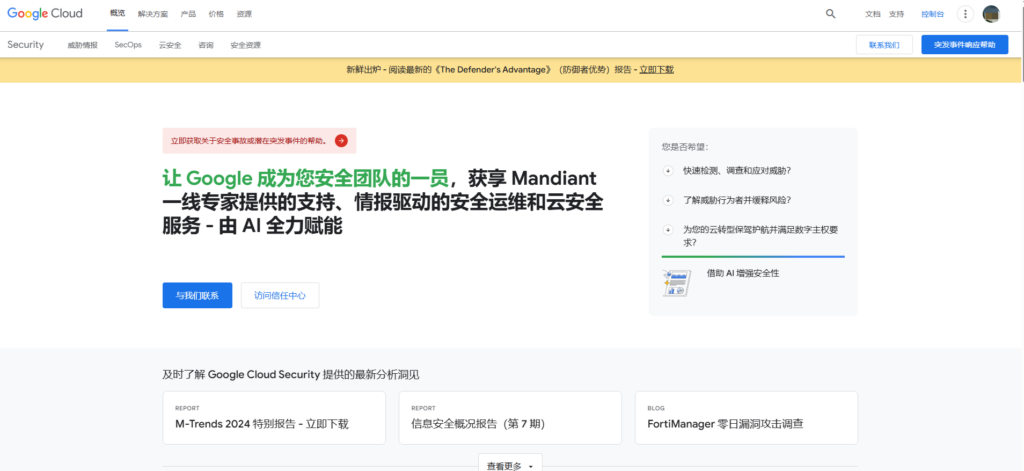Open 咨询 in Security nav
The width and height of the screenshot is (1024, 471).
(x=206, y=45)
